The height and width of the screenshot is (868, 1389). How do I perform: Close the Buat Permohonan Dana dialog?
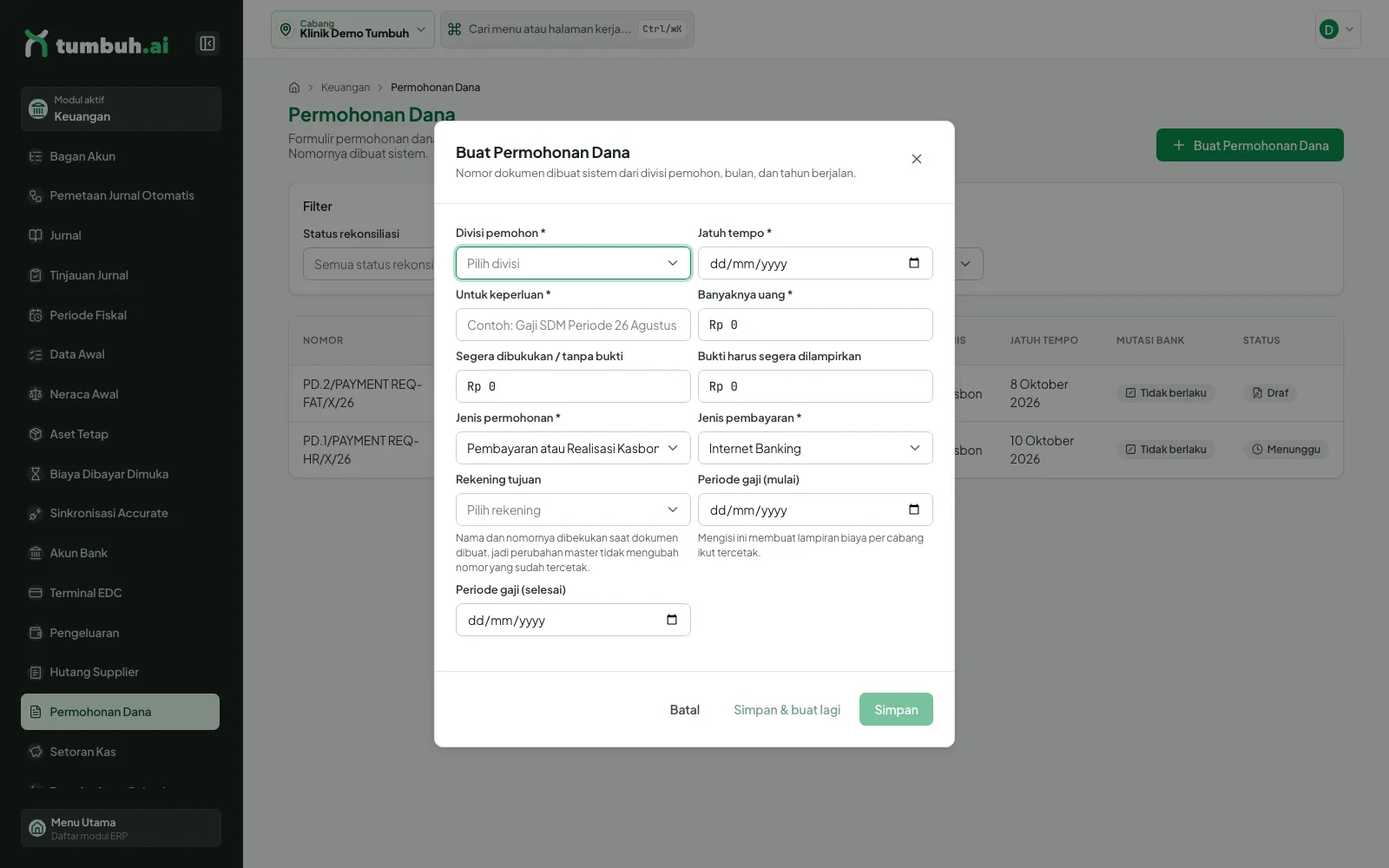pyautogui.click(x=917, y=159)
